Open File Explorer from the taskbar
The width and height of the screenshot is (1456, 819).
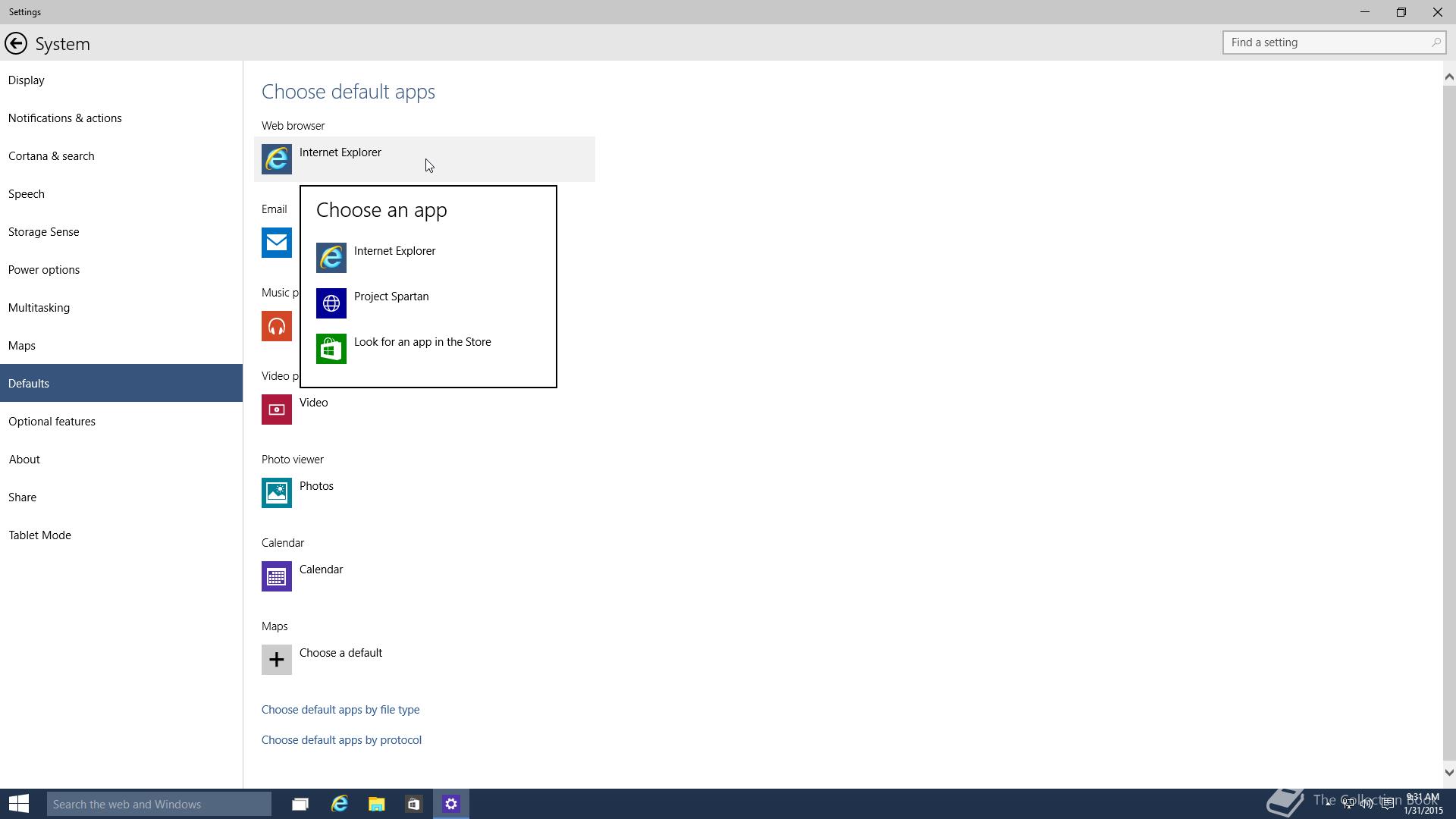[x=377, y=804]
